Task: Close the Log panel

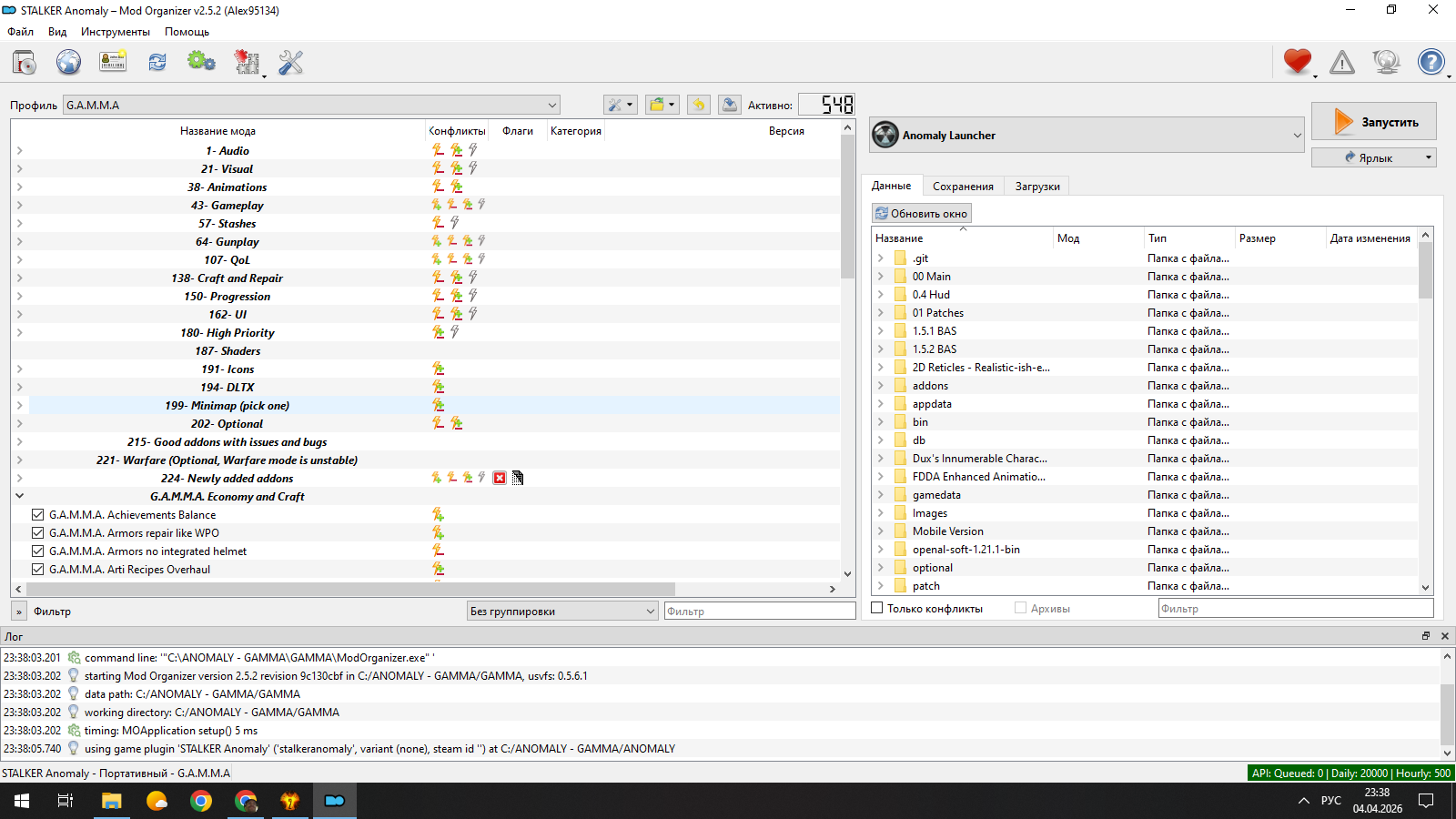Action: click(x=1445, y=636)
